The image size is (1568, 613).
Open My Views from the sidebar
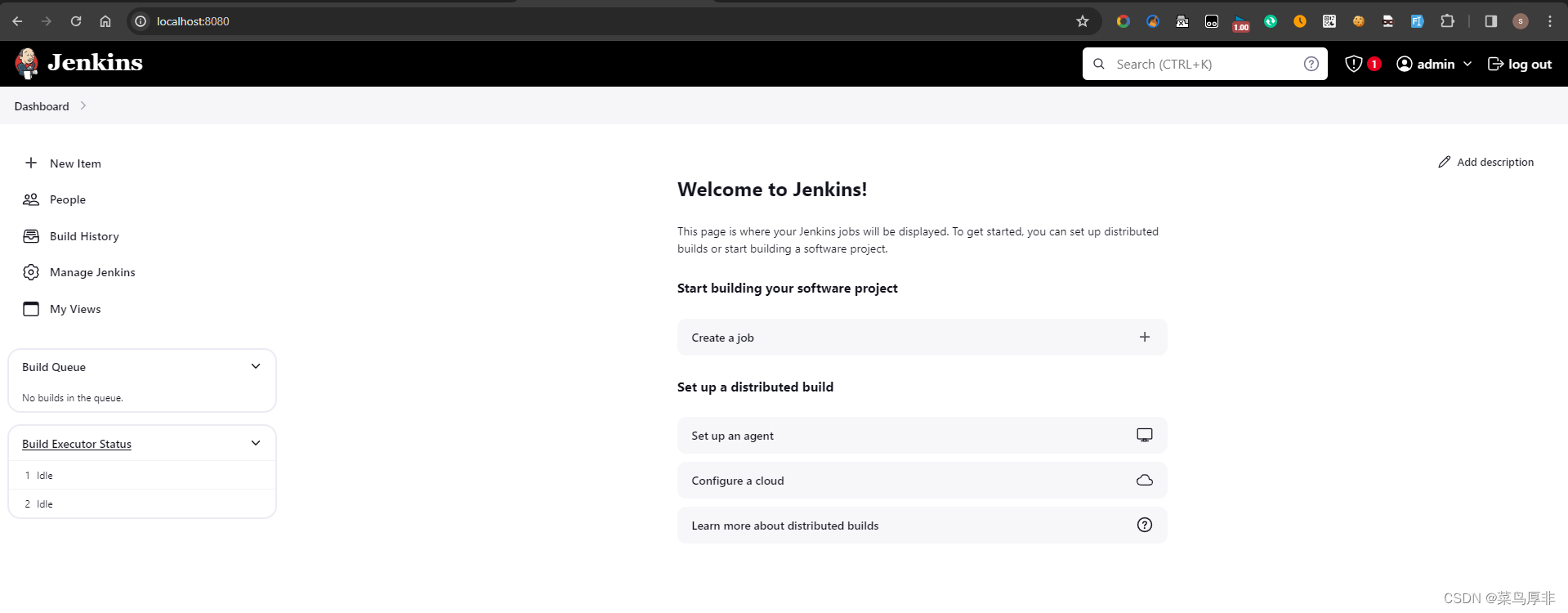(x=75, y=309)
